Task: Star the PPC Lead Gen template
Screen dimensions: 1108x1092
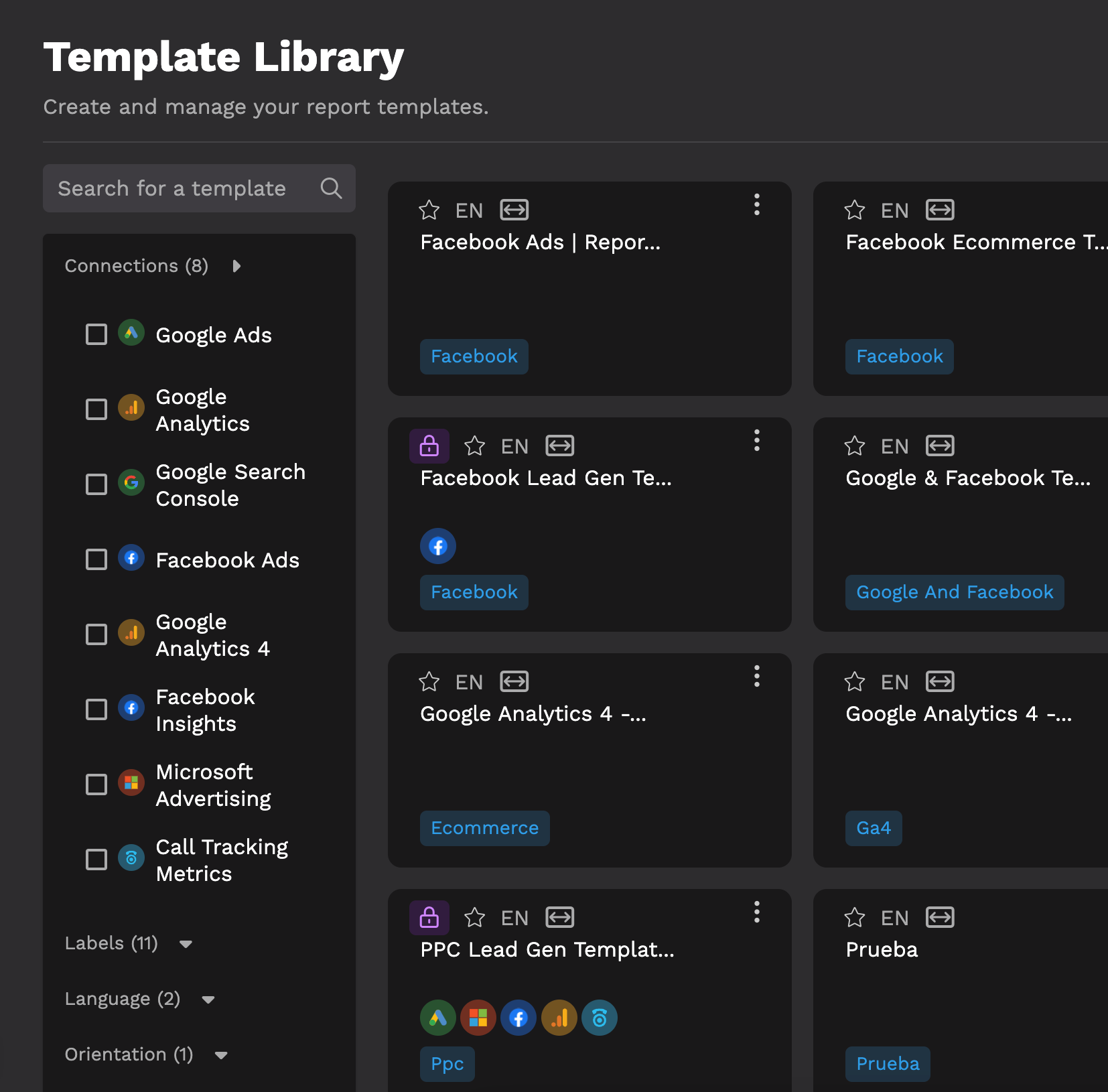Action: tap(474, 918)
